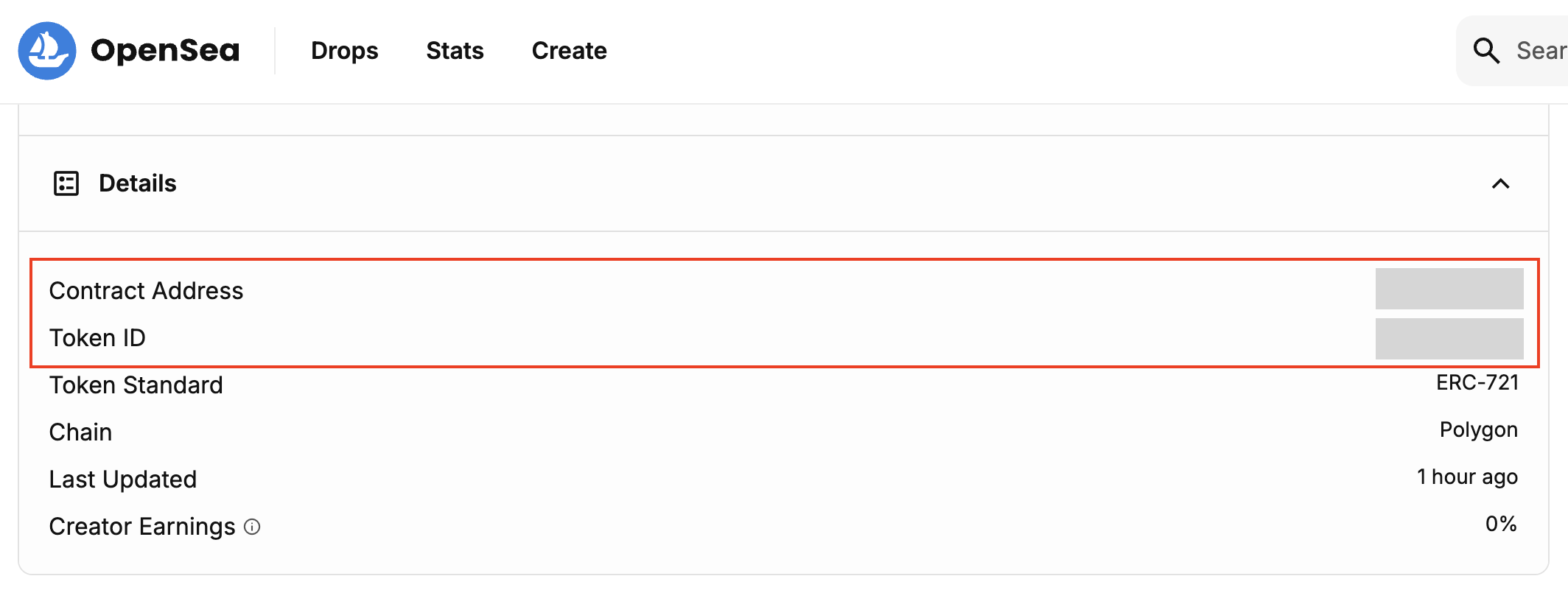1568x604 pixels.
Task: Click the redacted Contract Address value
Action: pyautogui.click(x=1449, y=289)
